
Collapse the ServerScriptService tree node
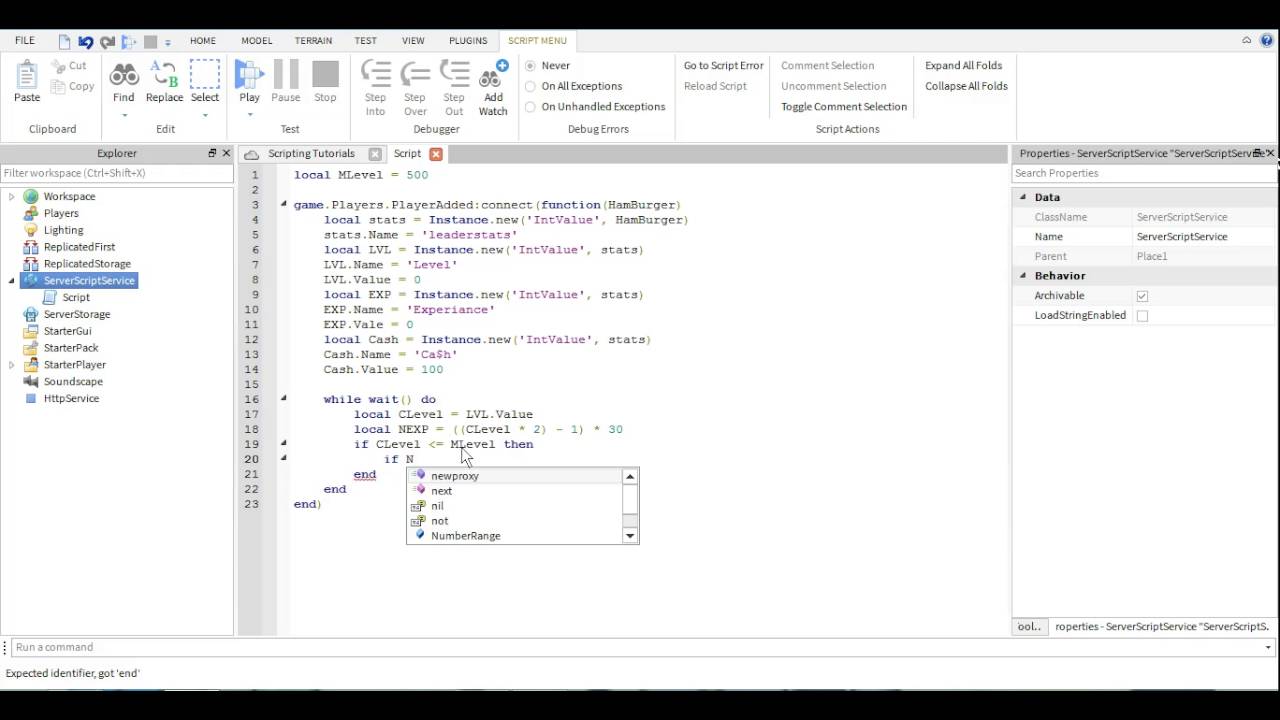tap(12, 281)
